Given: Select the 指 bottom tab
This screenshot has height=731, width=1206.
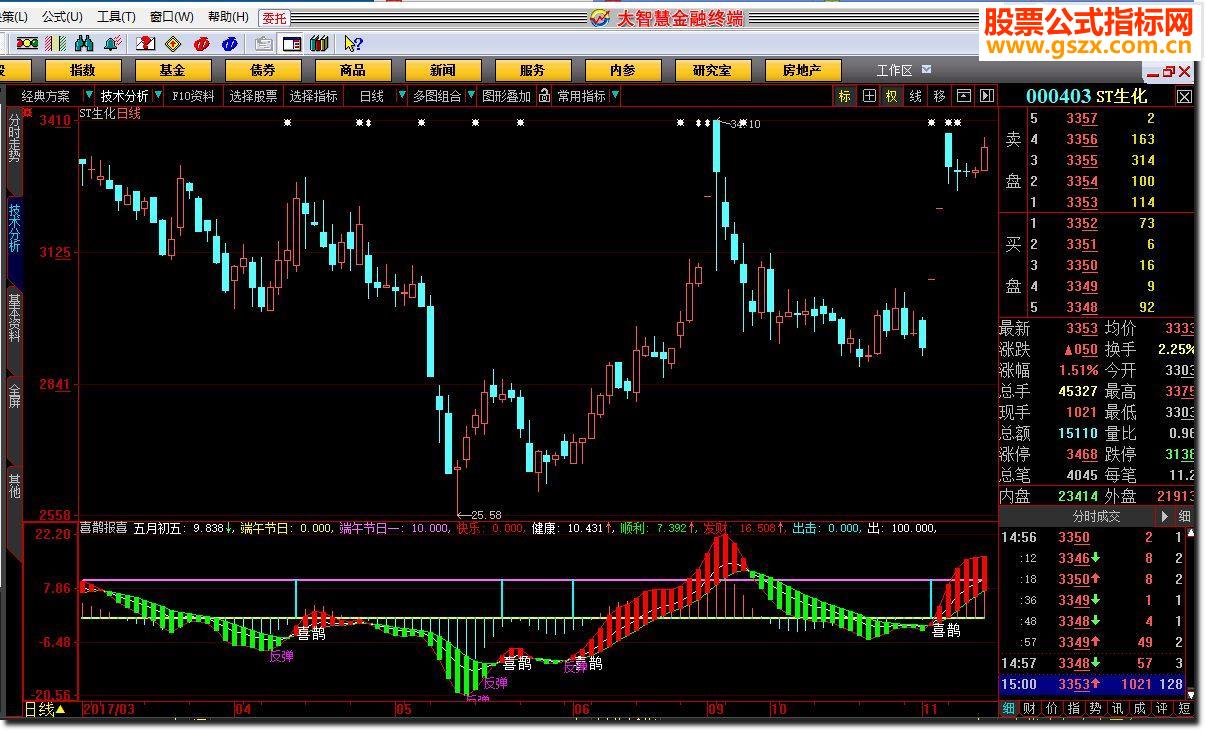Looking at the screenshot, I should (1075, 709).
